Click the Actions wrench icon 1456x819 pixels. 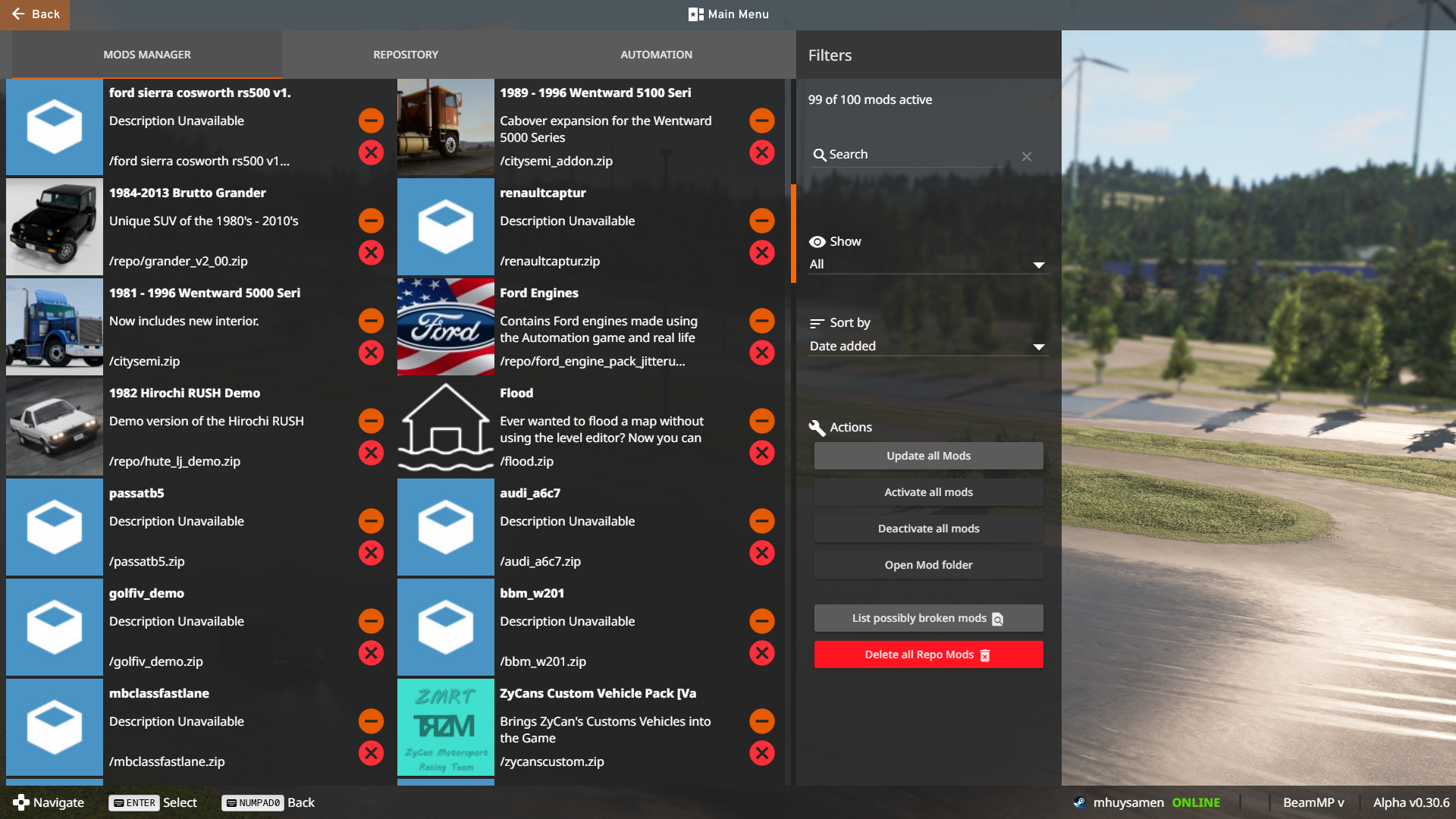[817, 428]
